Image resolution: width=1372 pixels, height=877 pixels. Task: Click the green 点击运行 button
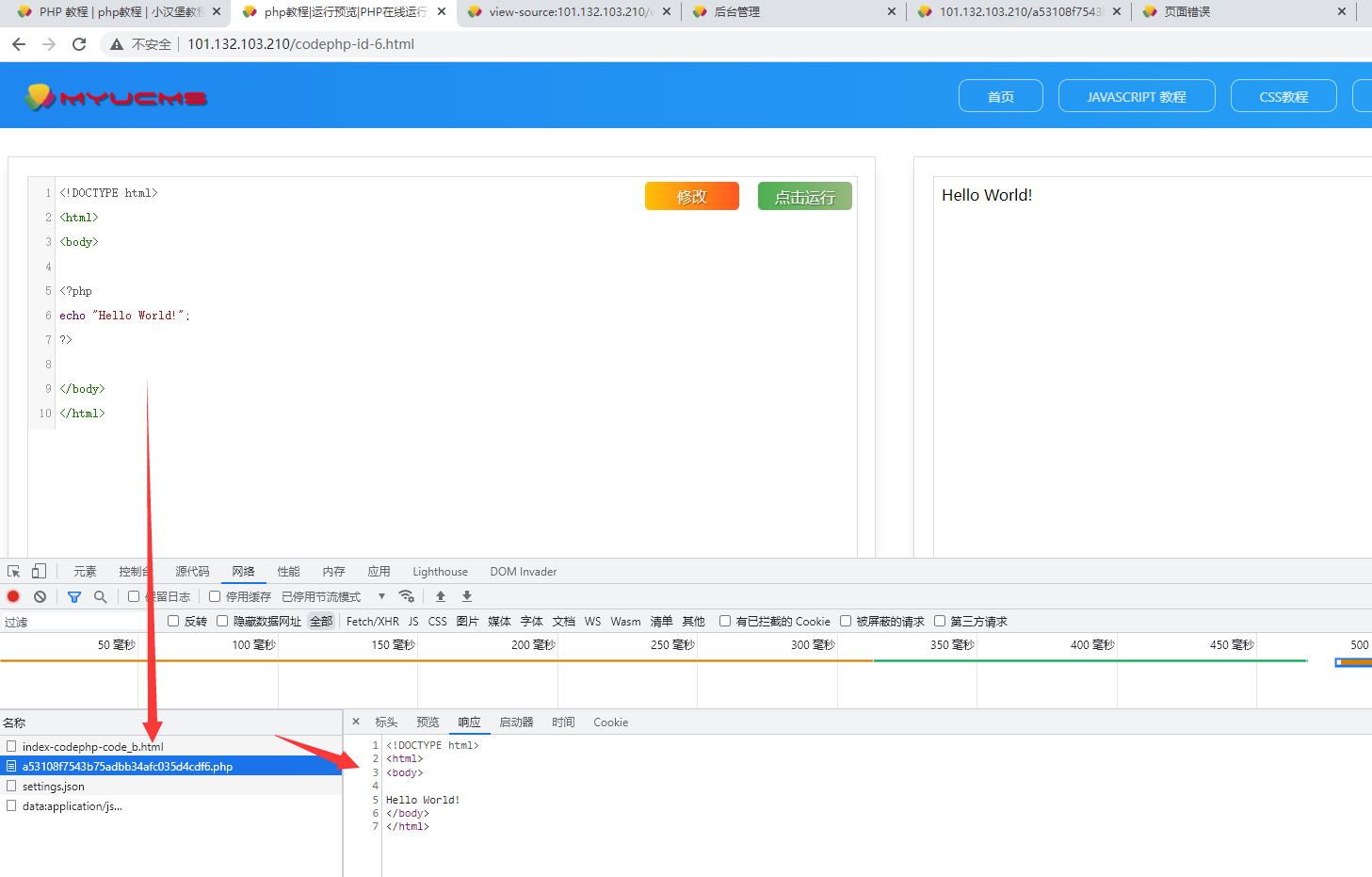805,196
